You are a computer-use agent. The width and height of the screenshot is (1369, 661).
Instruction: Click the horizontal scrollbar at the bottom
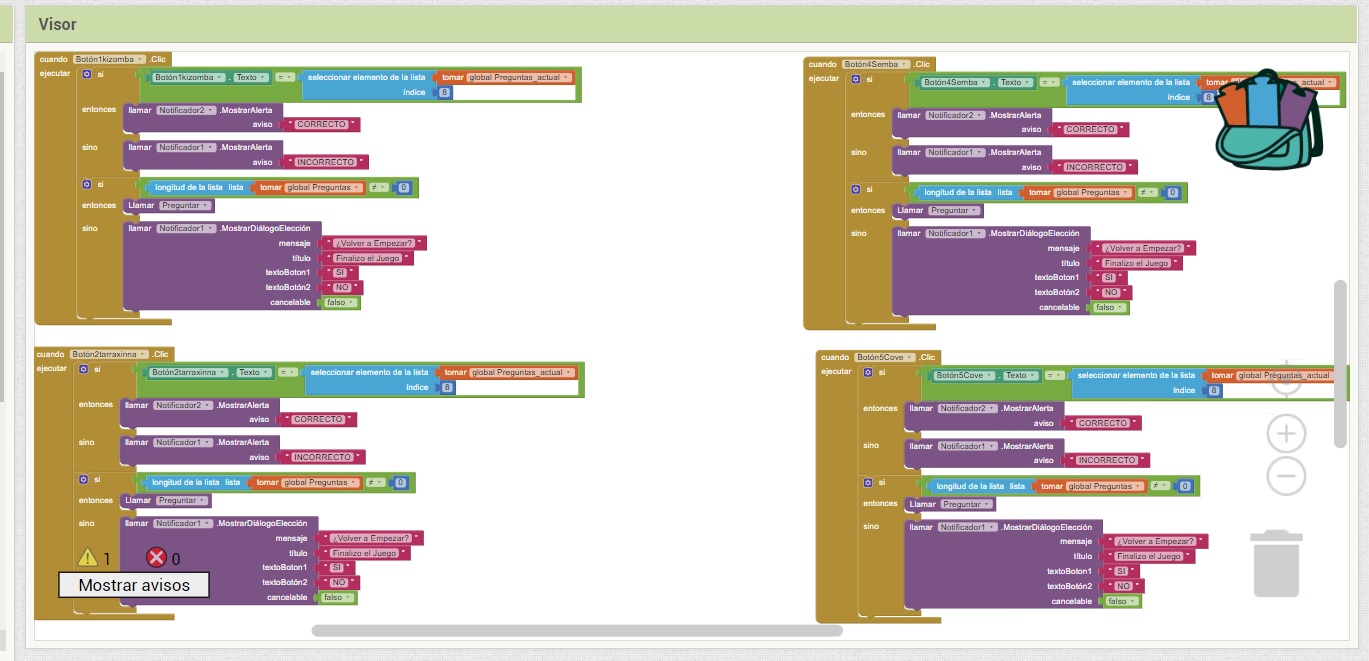click(x=577, y=630)
